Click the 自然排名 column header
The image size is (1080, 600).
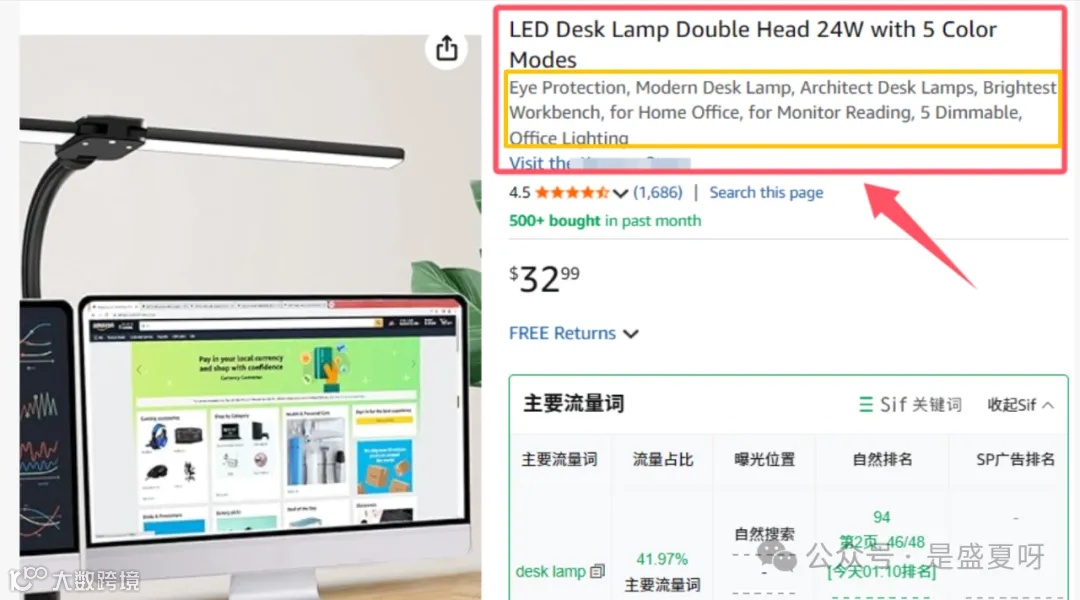point(882,459)
